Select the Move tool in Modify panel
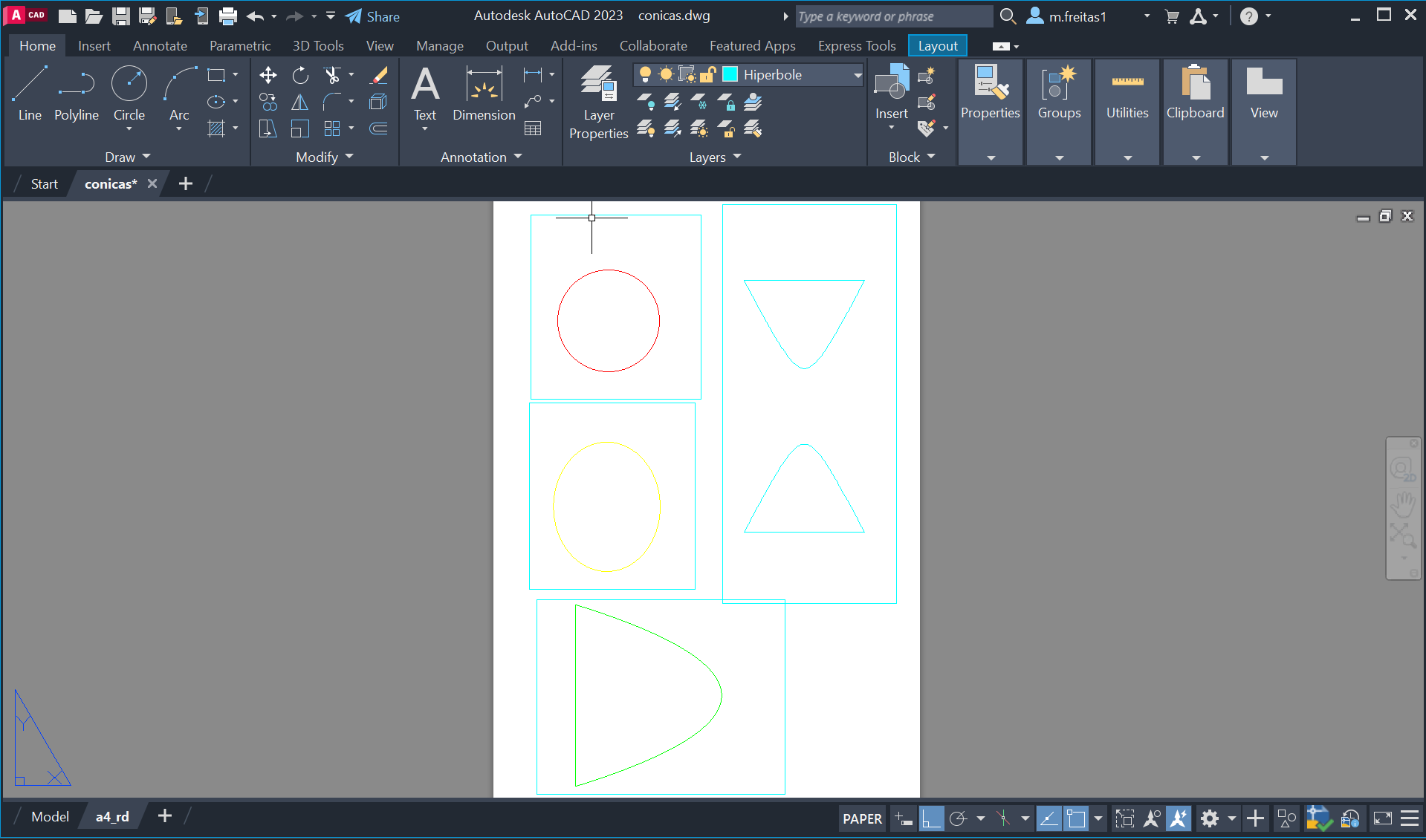1426x840 pixels. [x=268, y=75]
